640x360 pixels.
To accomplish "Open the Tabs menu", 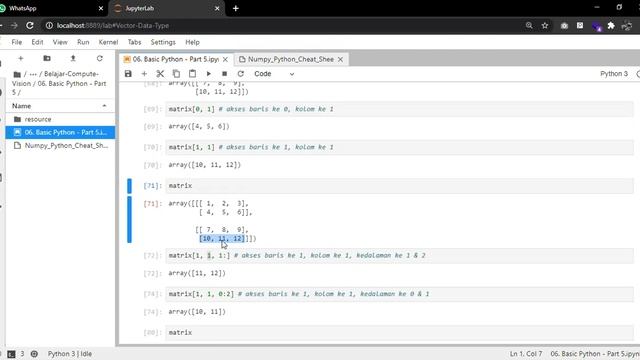I will [134, 42].
